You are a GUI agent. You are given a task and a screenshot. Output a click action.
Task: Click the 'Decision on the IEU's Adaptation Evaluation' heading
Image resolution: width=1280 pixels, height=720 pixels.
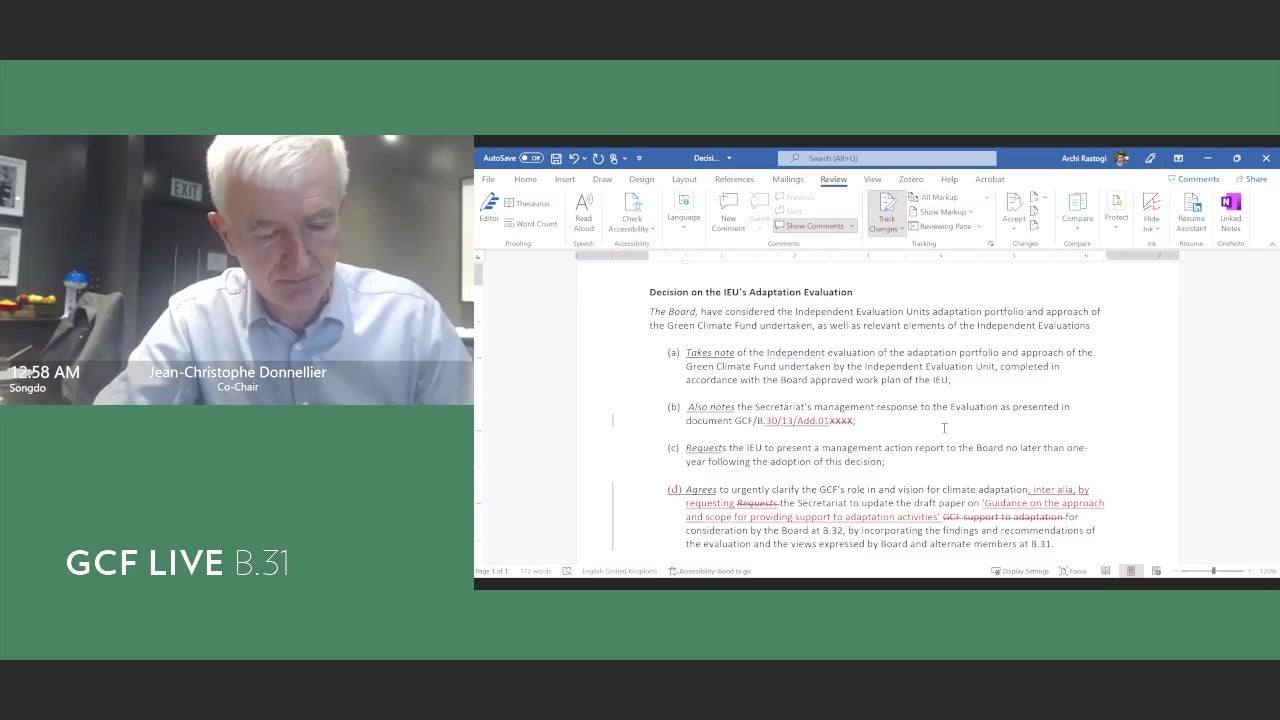pos(750,292)
